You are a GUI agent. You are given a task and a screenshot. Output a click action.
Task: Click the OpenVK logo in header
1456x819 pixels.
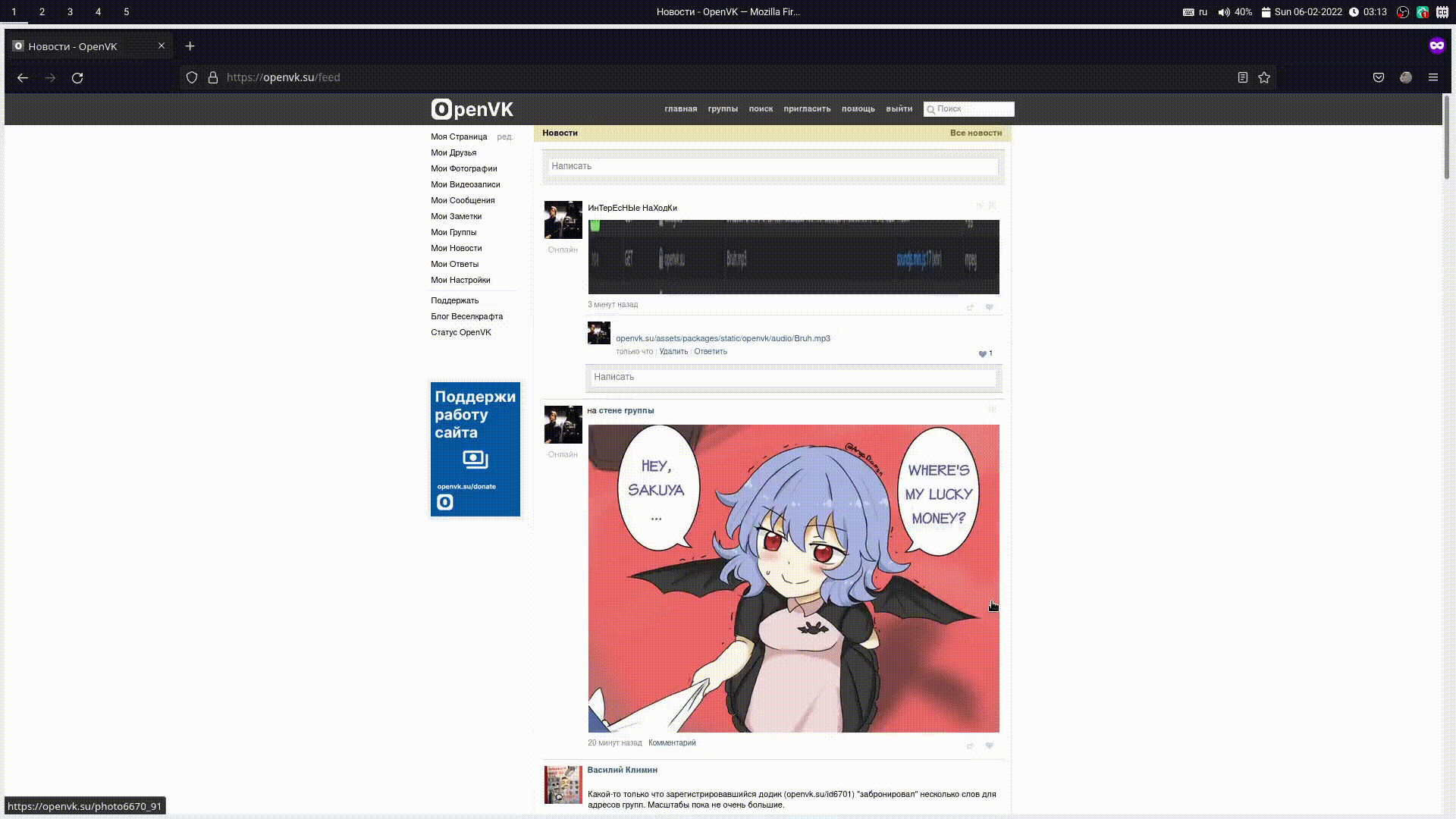[x=472, y=109]
